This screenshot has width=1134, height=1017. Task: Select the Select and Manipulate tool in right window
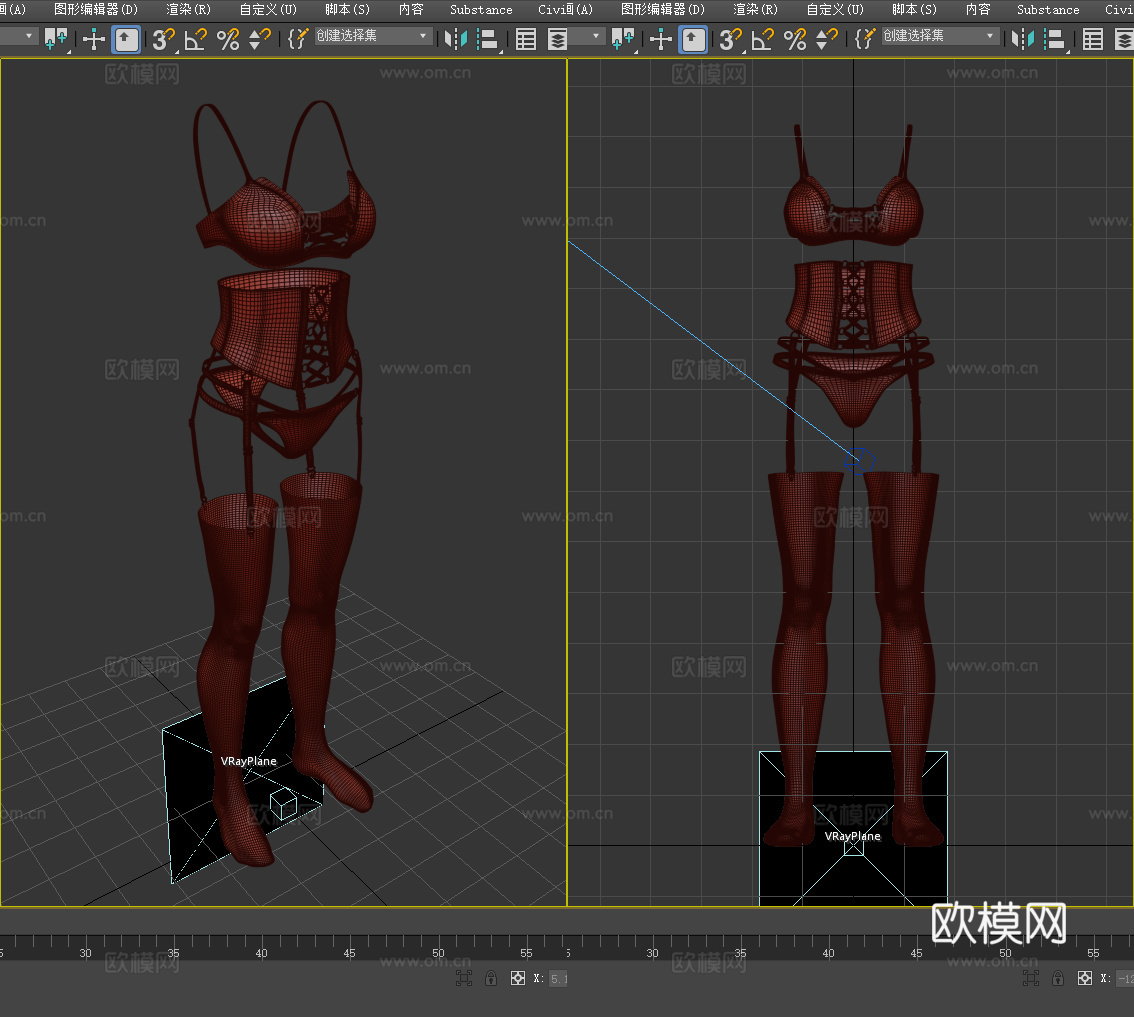661,39
